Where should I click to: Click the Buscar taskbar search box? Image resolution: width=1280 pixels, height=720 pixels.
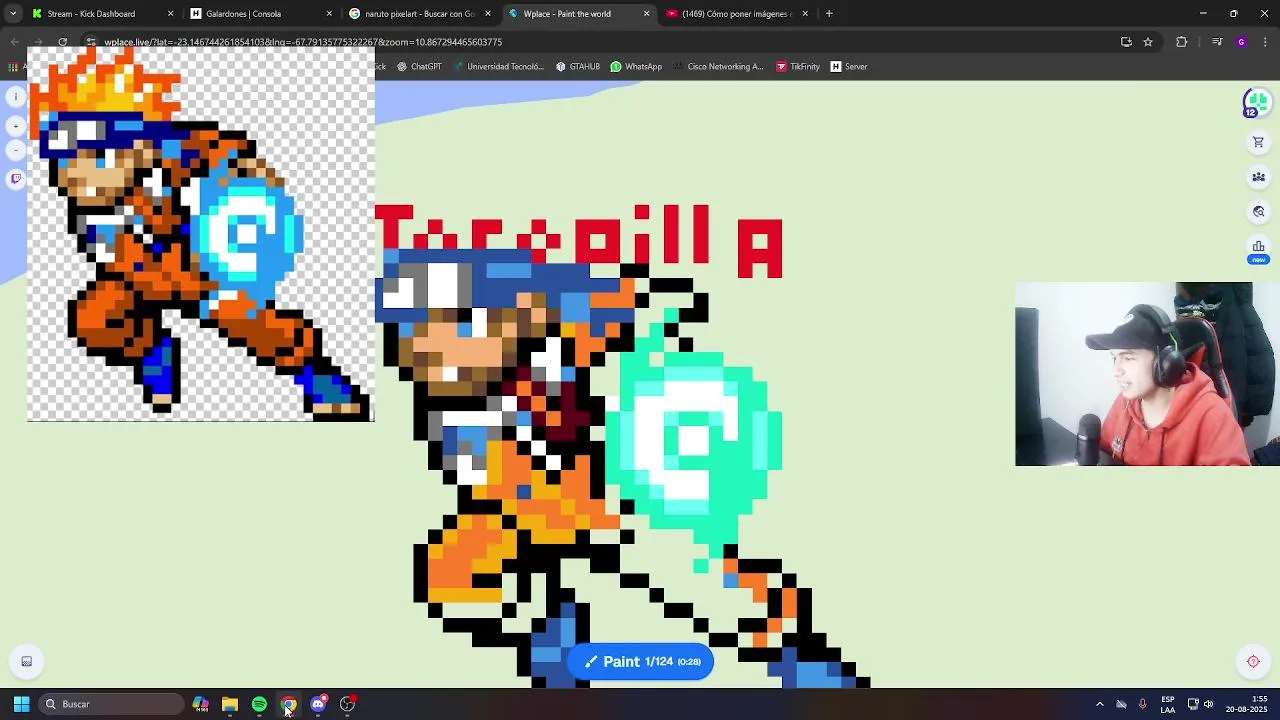[112, 704]
